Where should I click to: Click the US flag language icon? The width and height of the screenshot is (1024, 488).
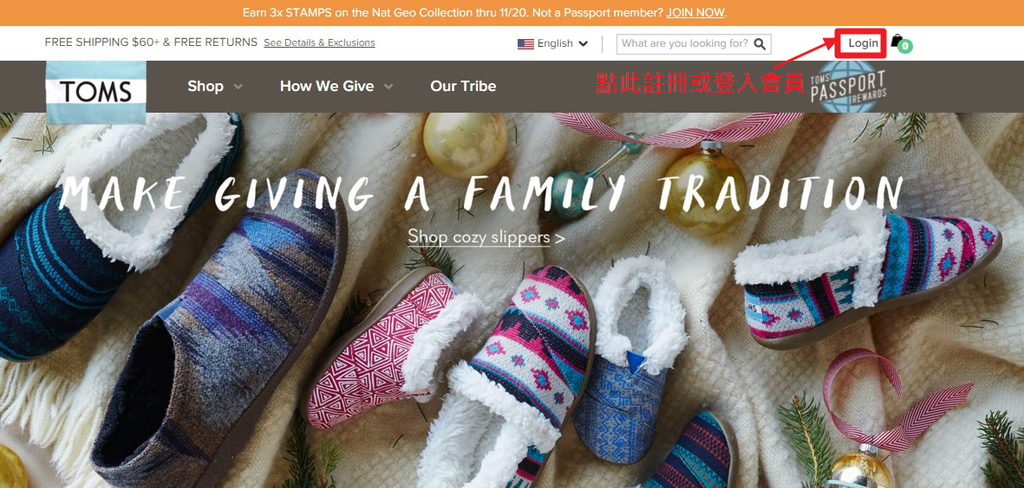(x=526, y=44)
